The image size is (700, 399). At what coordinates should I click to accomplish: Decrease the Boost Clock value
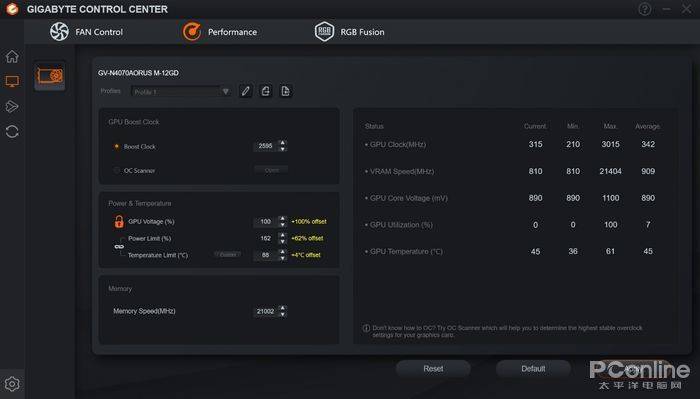point(282,149)
